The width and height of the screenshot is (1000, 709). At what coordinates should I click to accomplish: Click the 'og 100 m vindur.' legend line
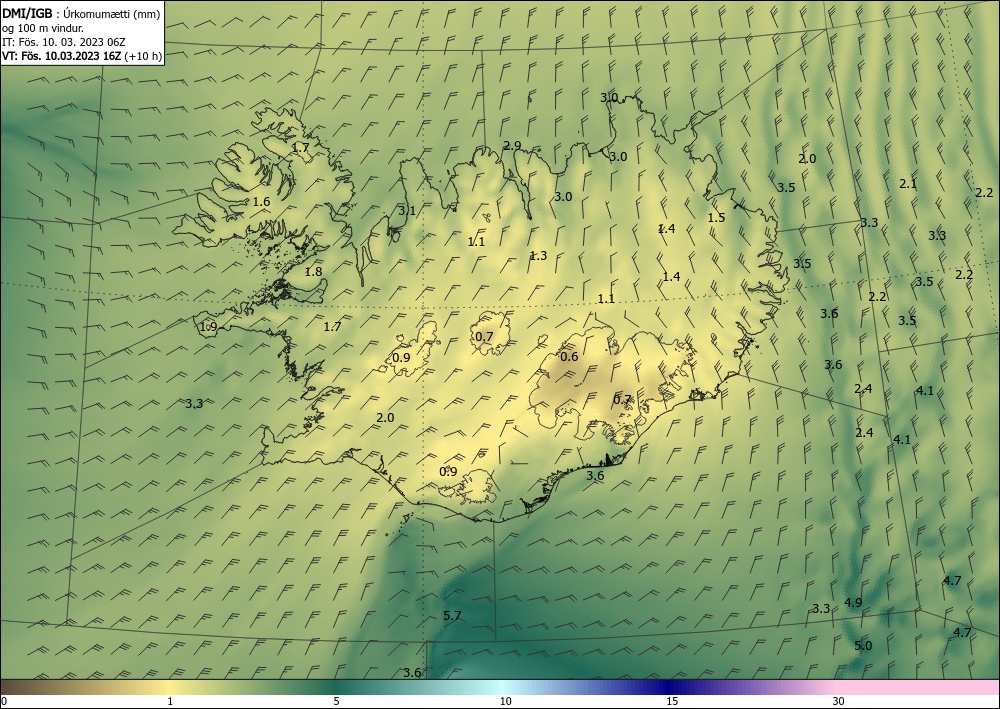click(x=43, y=28)
